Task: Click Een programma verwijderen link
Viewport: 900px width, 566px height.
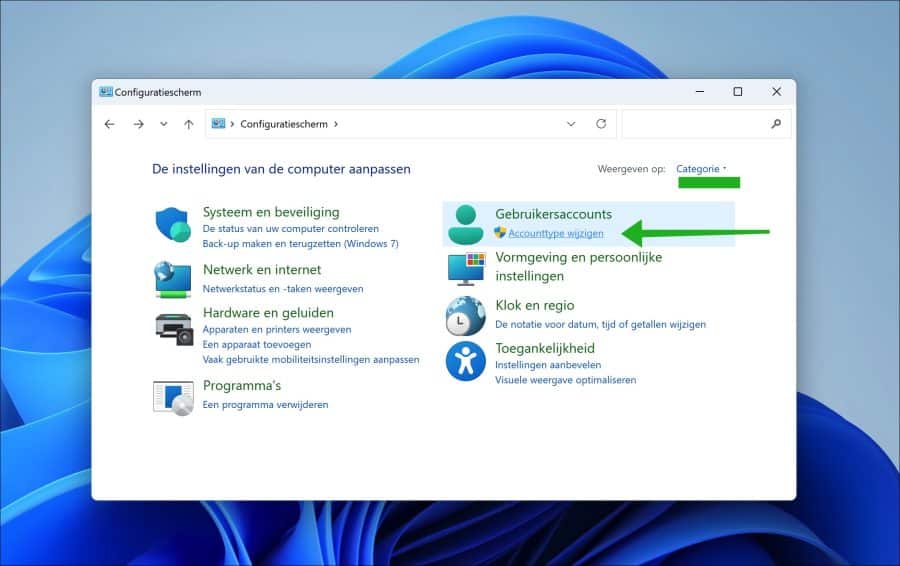Action: click(x=265, y=405)
